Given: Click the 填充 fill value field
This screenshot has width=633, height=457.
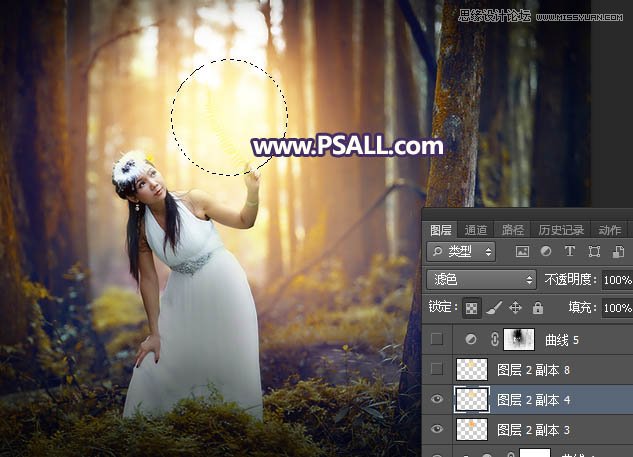Looking at the screenshot, I should pos(617,308).
